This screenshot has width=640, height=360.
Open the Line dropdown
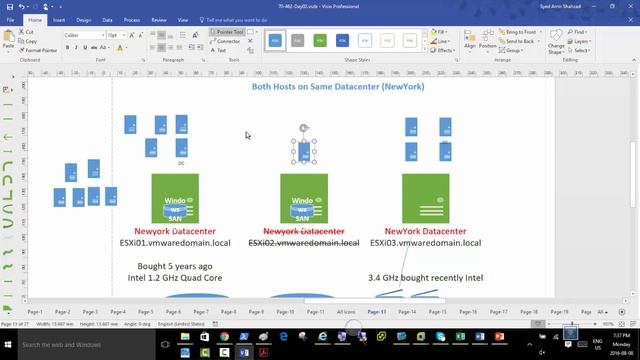440,41
